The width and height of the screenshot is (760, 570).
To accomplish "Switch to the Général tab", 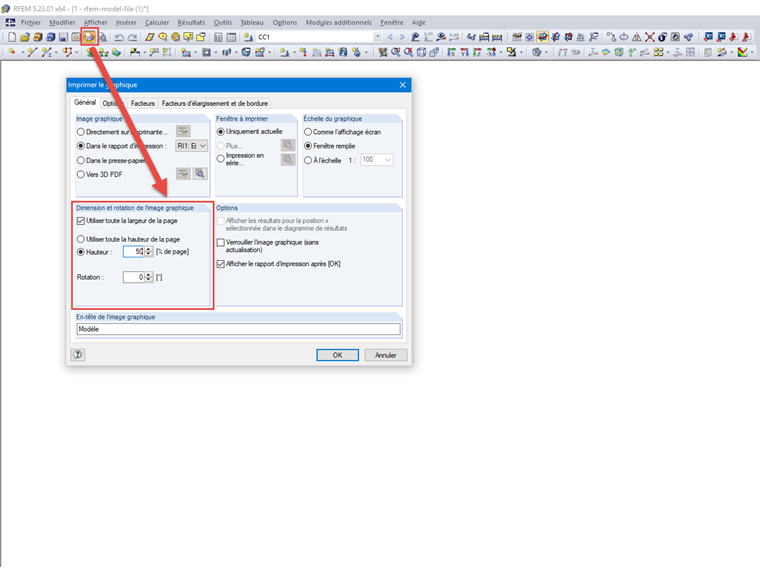I will click(x=85, y=102).
